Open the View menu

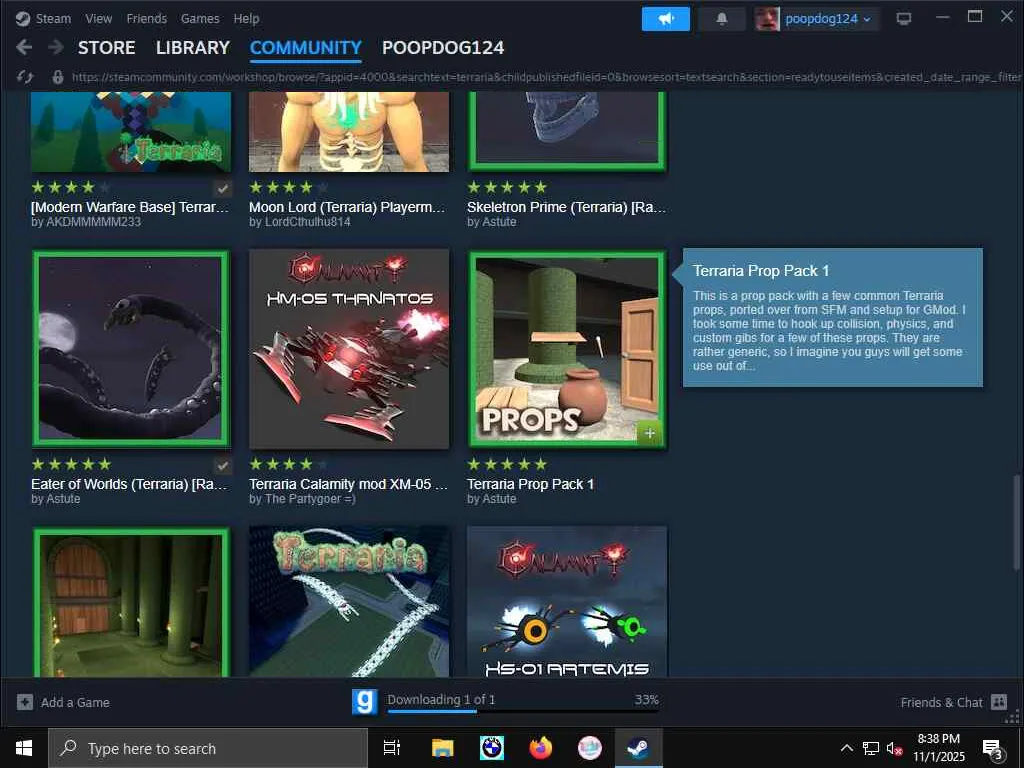pos(99,18)
